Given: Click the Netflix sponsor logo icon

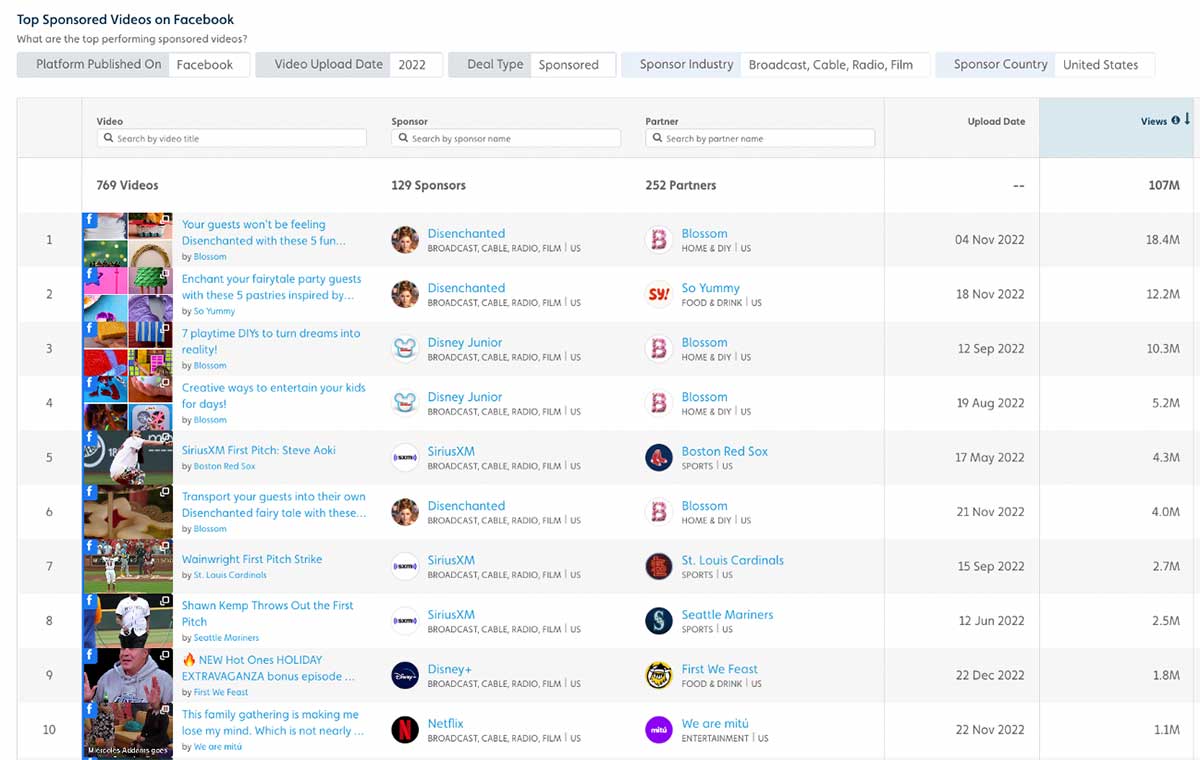Looking at the screenshot, I should pyautogui.click(x=405, y=729).
